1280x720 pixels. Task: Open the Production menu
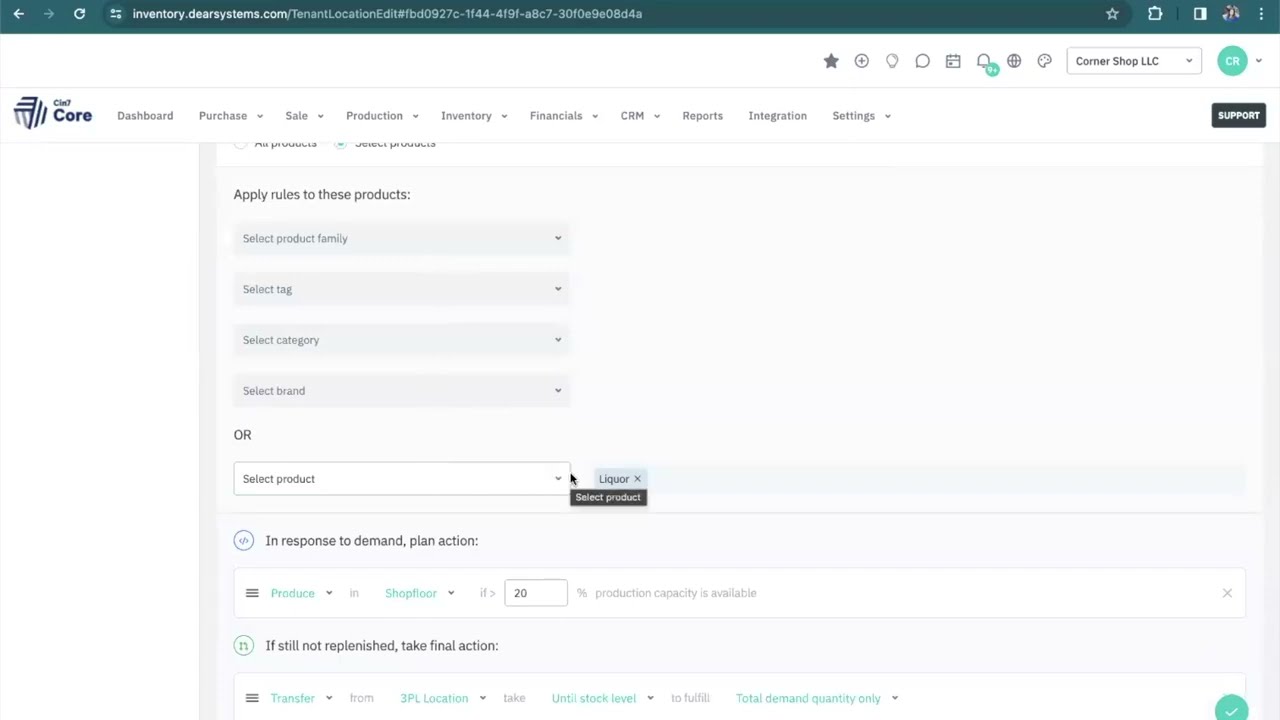[382, 116]
